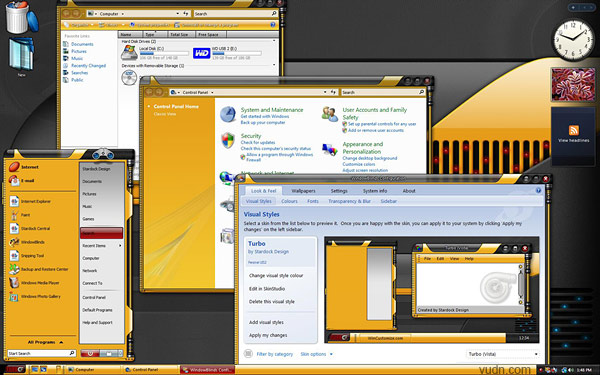Switch to the Settings tab in WindowBlinds
This screenshot has width=600, height=375.
[x=339, y=191]
